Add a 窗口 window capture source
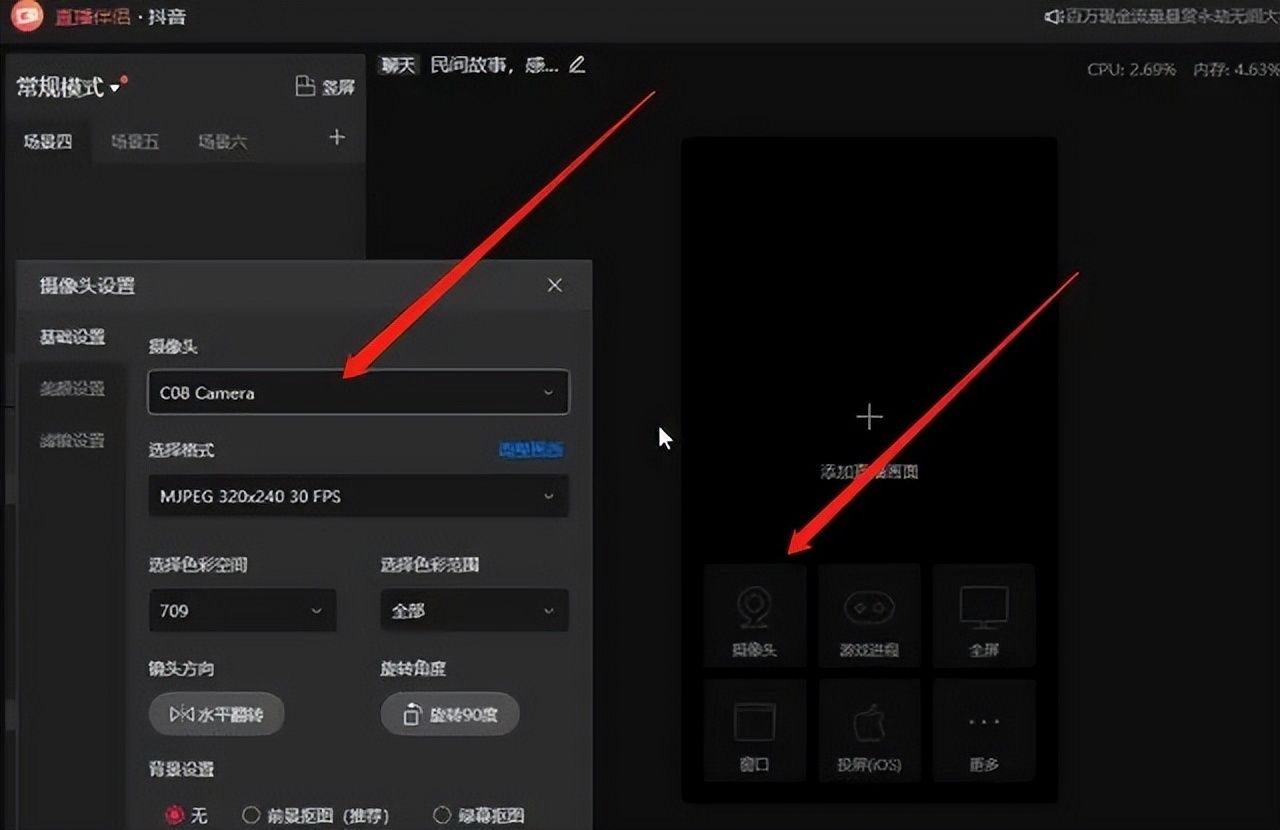Screen dimensions: 1280x830 click(755, 730)
